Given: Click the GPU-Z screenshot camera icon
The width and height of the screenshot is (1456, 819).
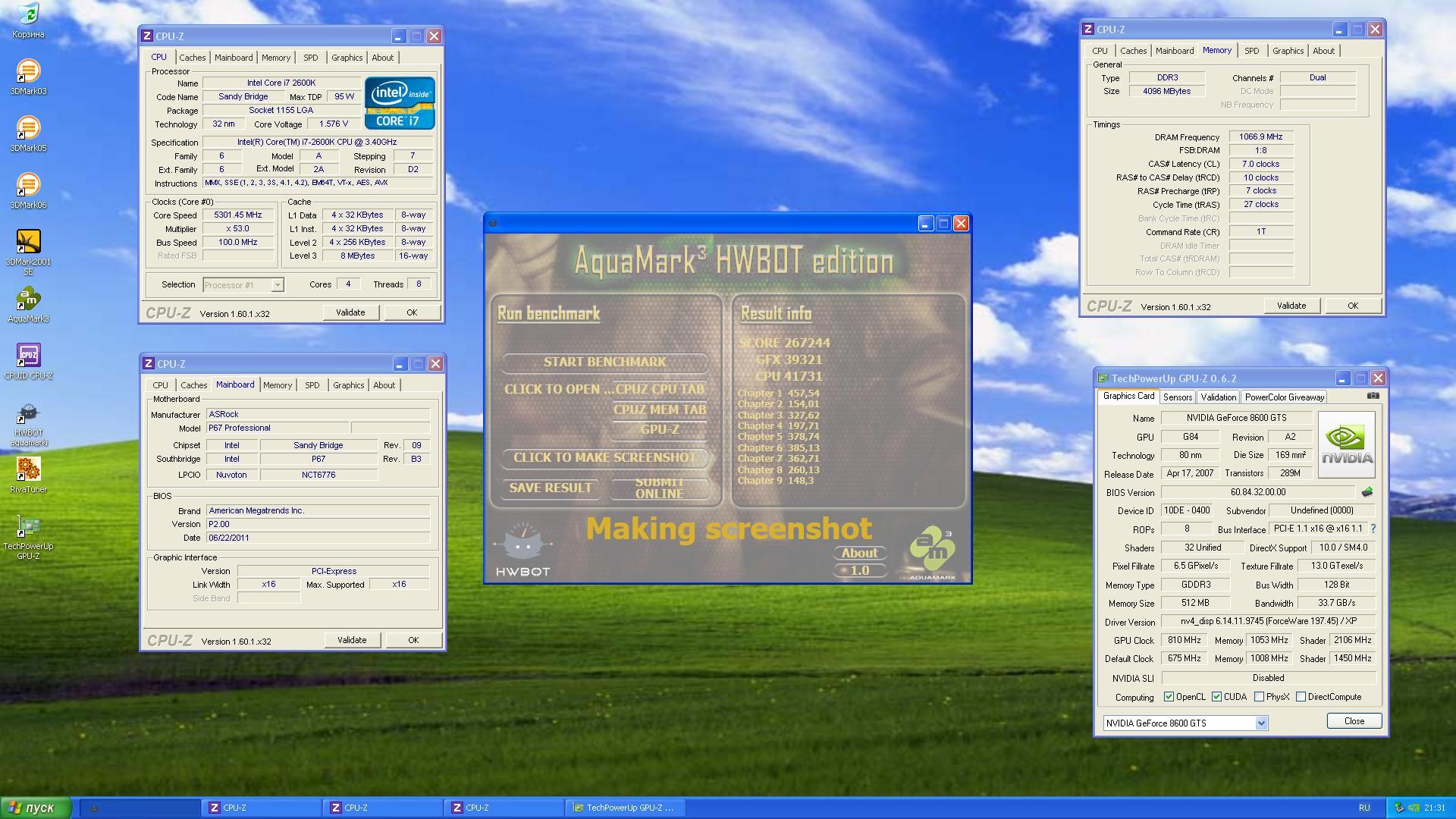Looking at the screenshot, I should [1373, 396].
